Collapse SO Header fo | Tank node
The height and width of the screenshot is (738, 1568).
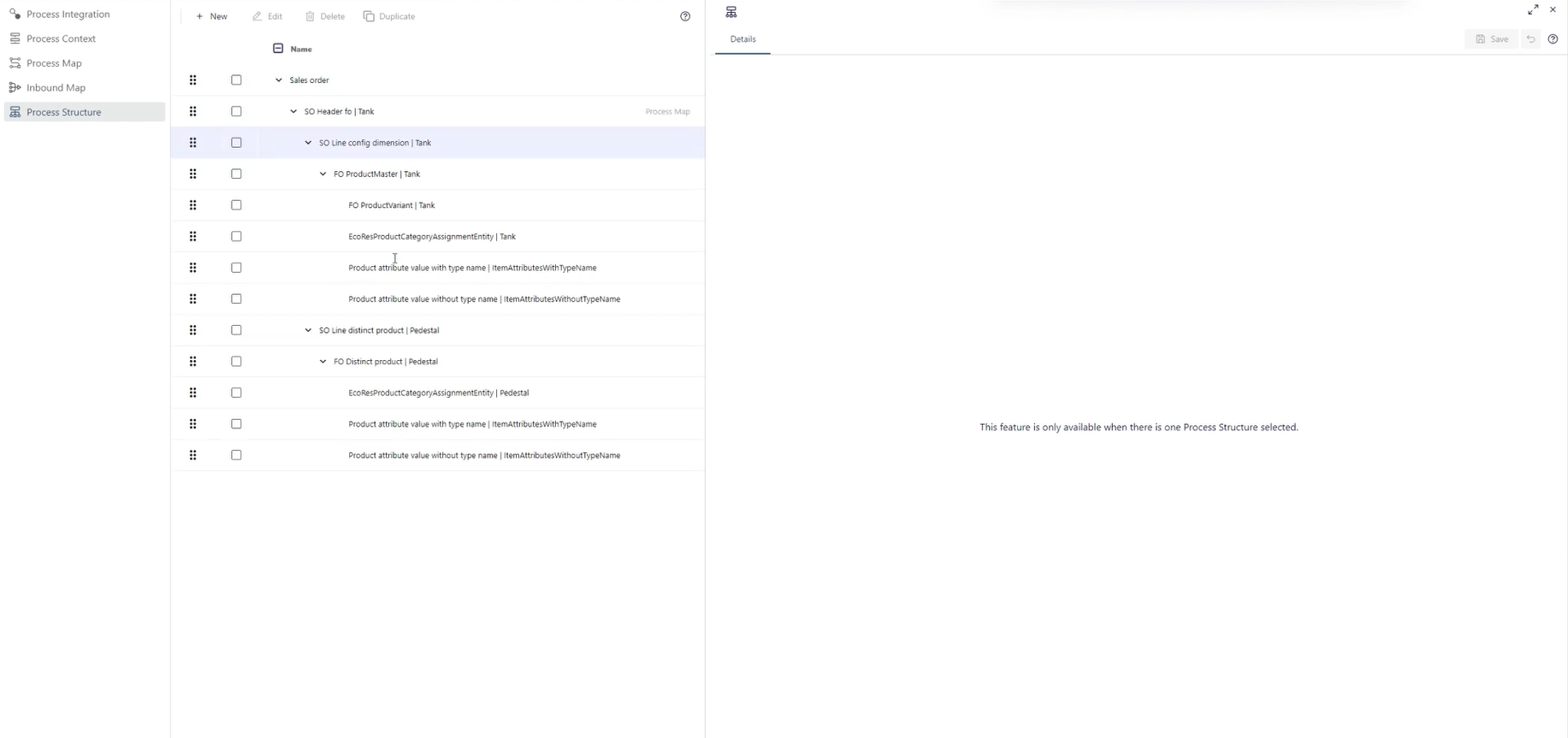pos(293,111)
